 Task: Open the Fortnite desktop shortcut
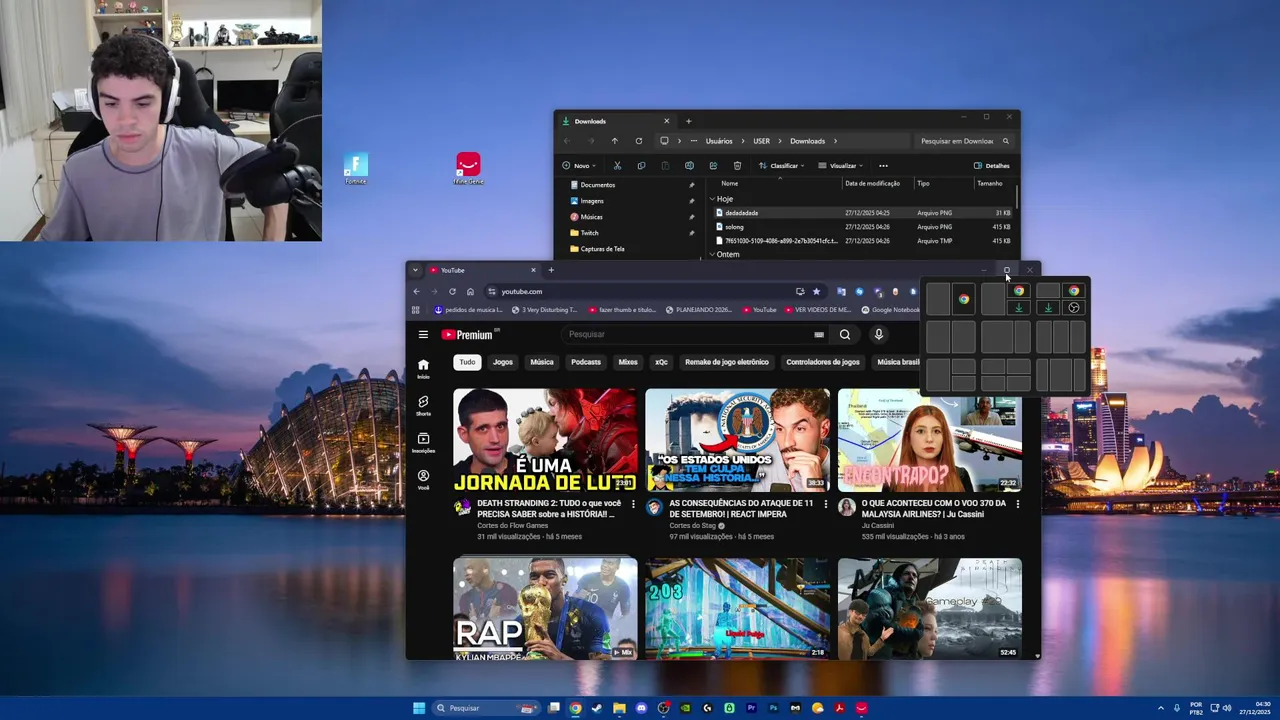point(356,167)
